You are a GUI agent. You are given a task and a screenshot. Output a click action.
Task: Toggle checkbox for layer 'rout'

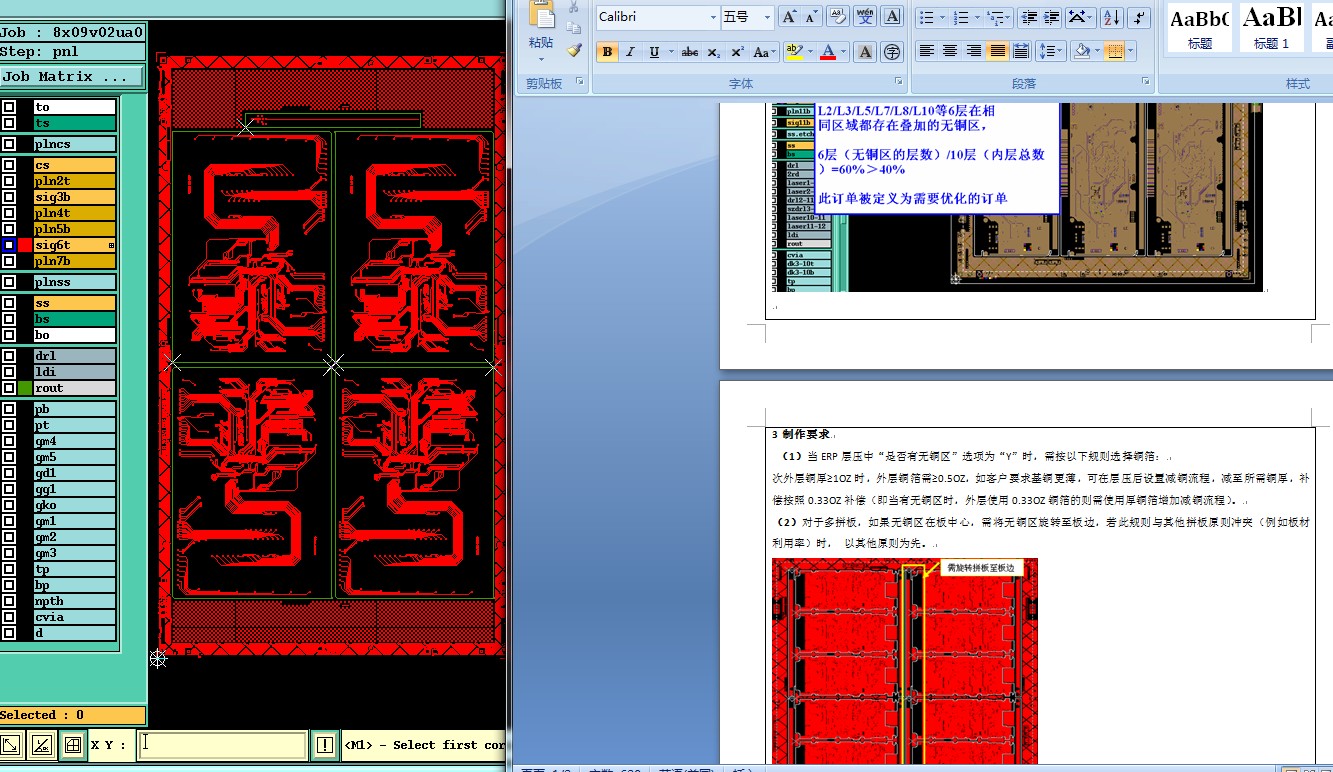tap(9, 388)
